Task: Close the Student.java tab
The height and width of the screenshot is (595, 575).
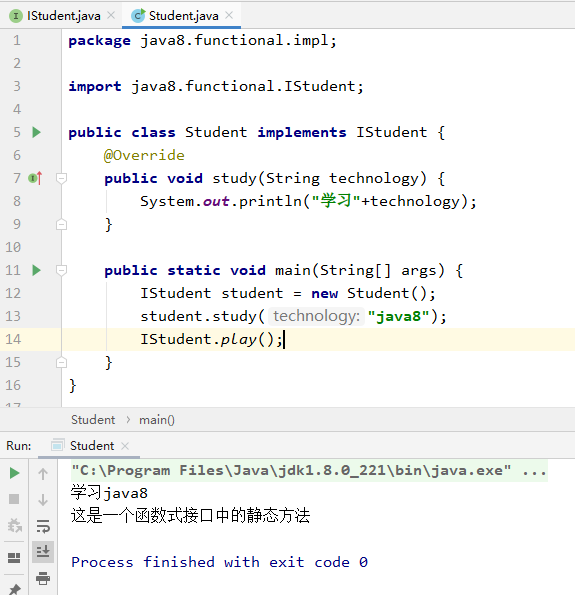Action: (229, 15)
